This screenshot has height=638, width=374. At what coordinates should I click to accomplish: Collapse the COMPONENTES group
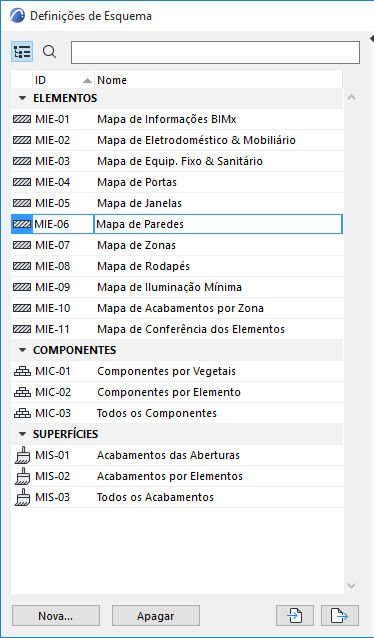pos(22,350)
